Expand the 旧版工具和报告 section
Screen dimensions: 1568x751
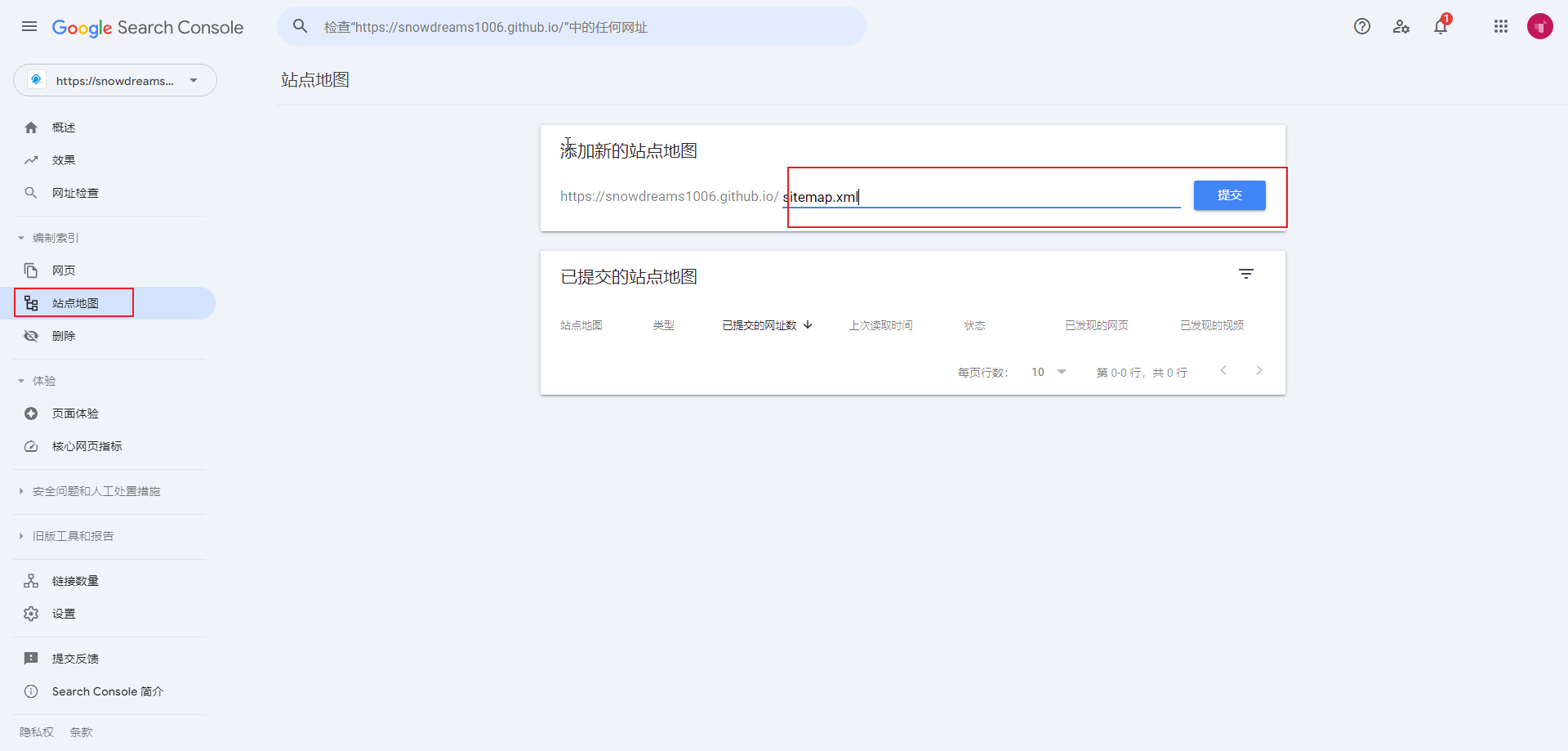coord(67,536)
